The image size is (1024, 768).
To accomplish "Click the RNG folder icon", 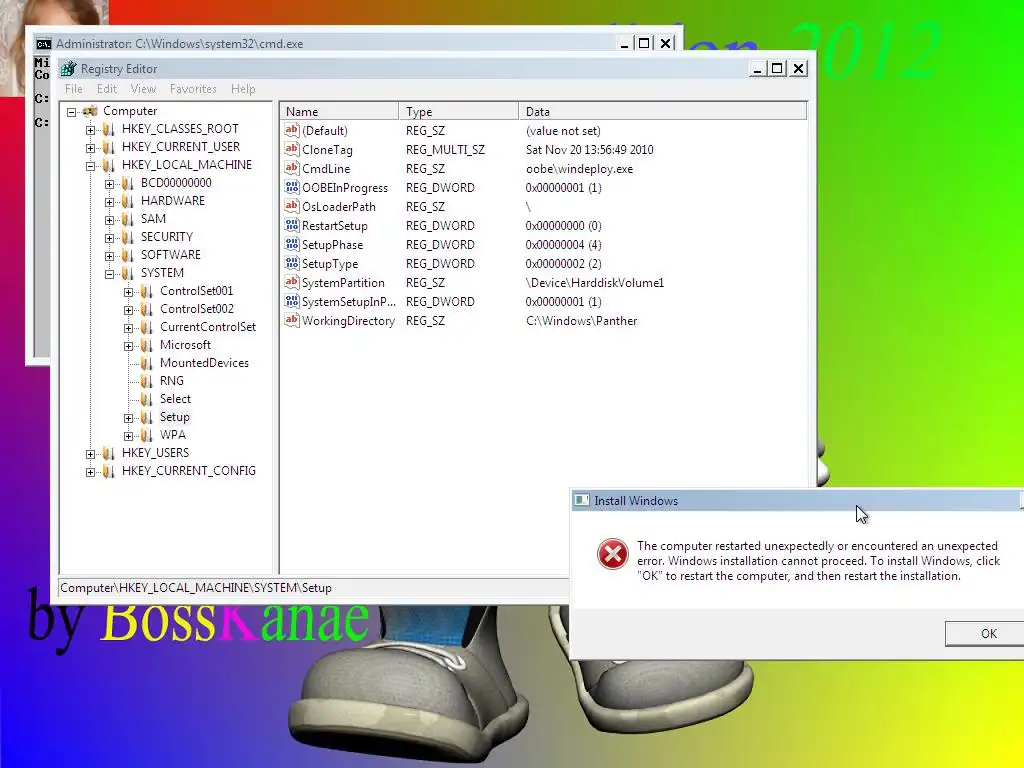I will [x=147, y=381].
